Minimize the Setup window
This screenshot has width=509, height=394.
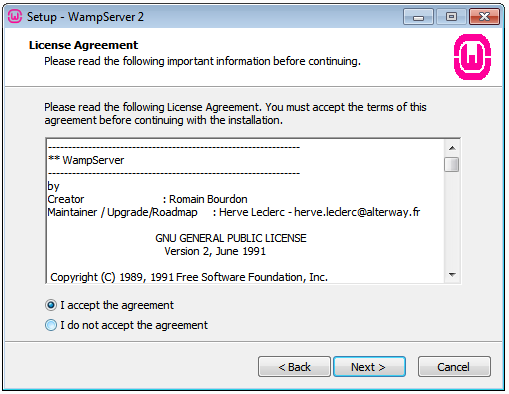(418, 17)
